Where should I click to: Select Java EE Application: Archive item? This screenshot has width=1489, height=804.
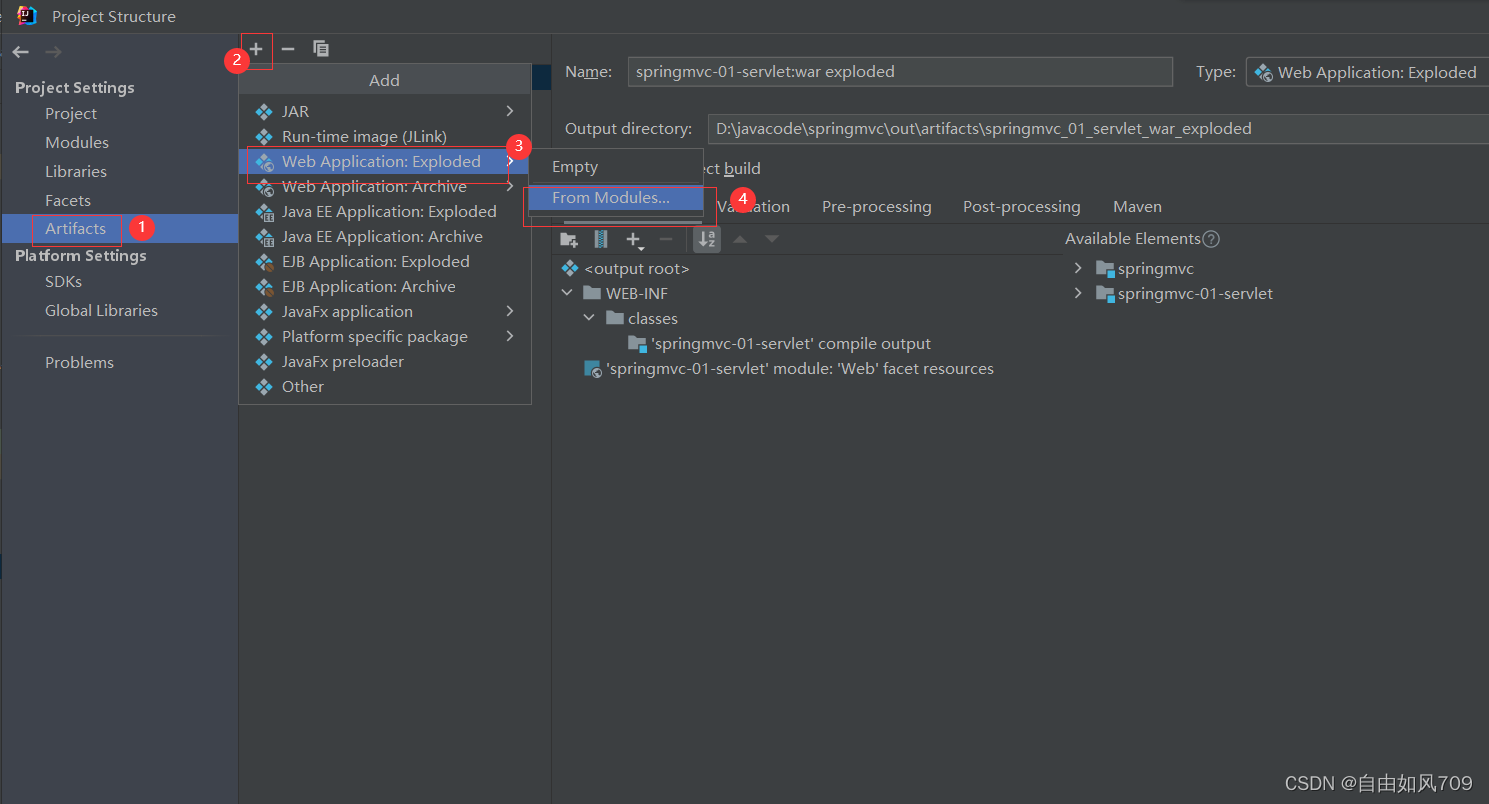click(x=384, y=236)
